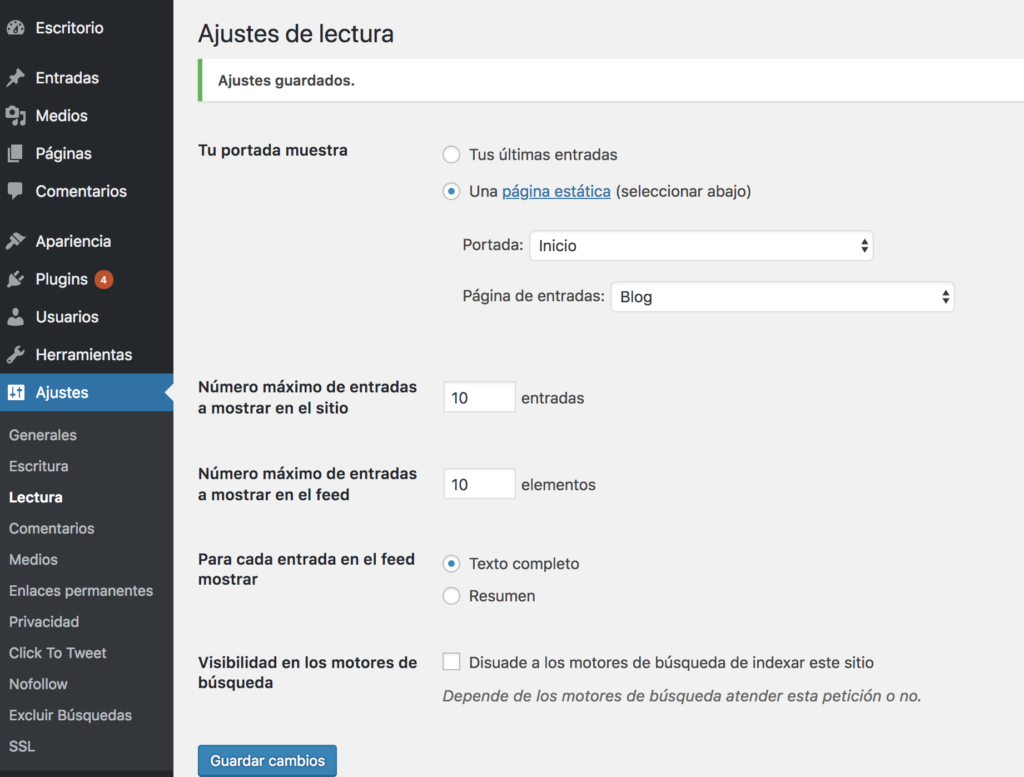1024x777 pixels.
Task: Open Excluir Búsquedas settings
Action: (71, 715)
